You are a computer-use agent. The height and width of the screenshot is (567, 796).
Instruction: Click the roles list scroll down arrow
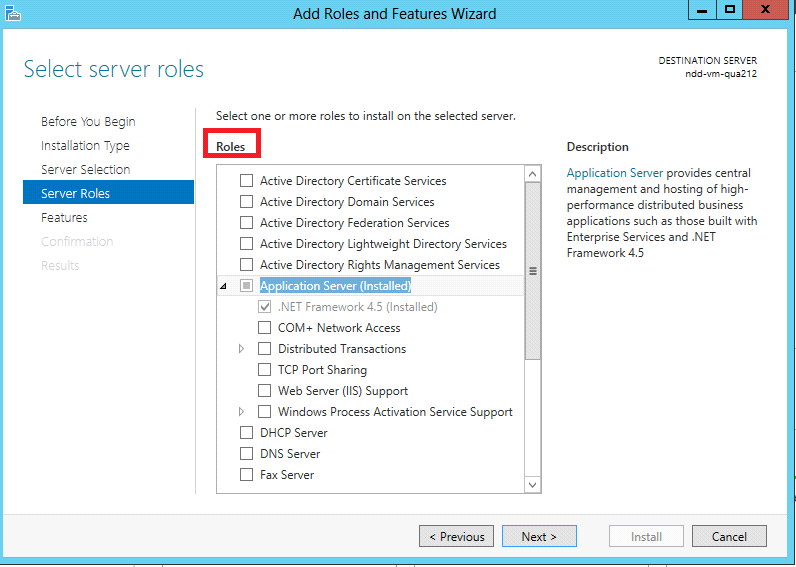coord(533,484)
